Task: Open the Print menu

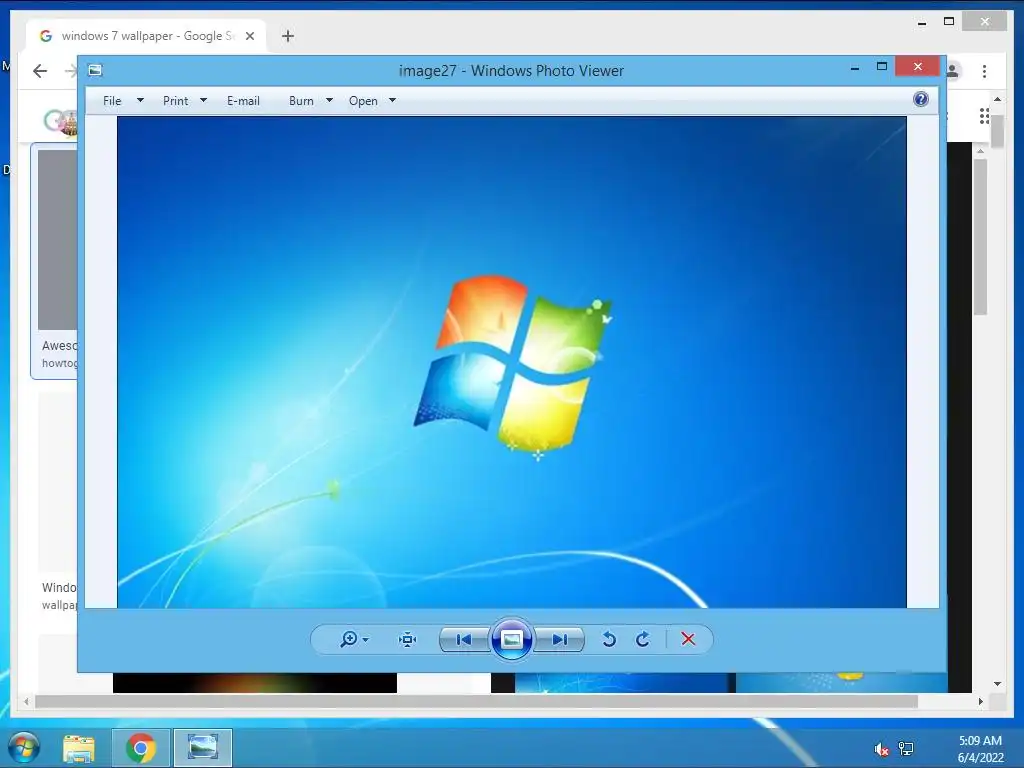Action: 175,101
